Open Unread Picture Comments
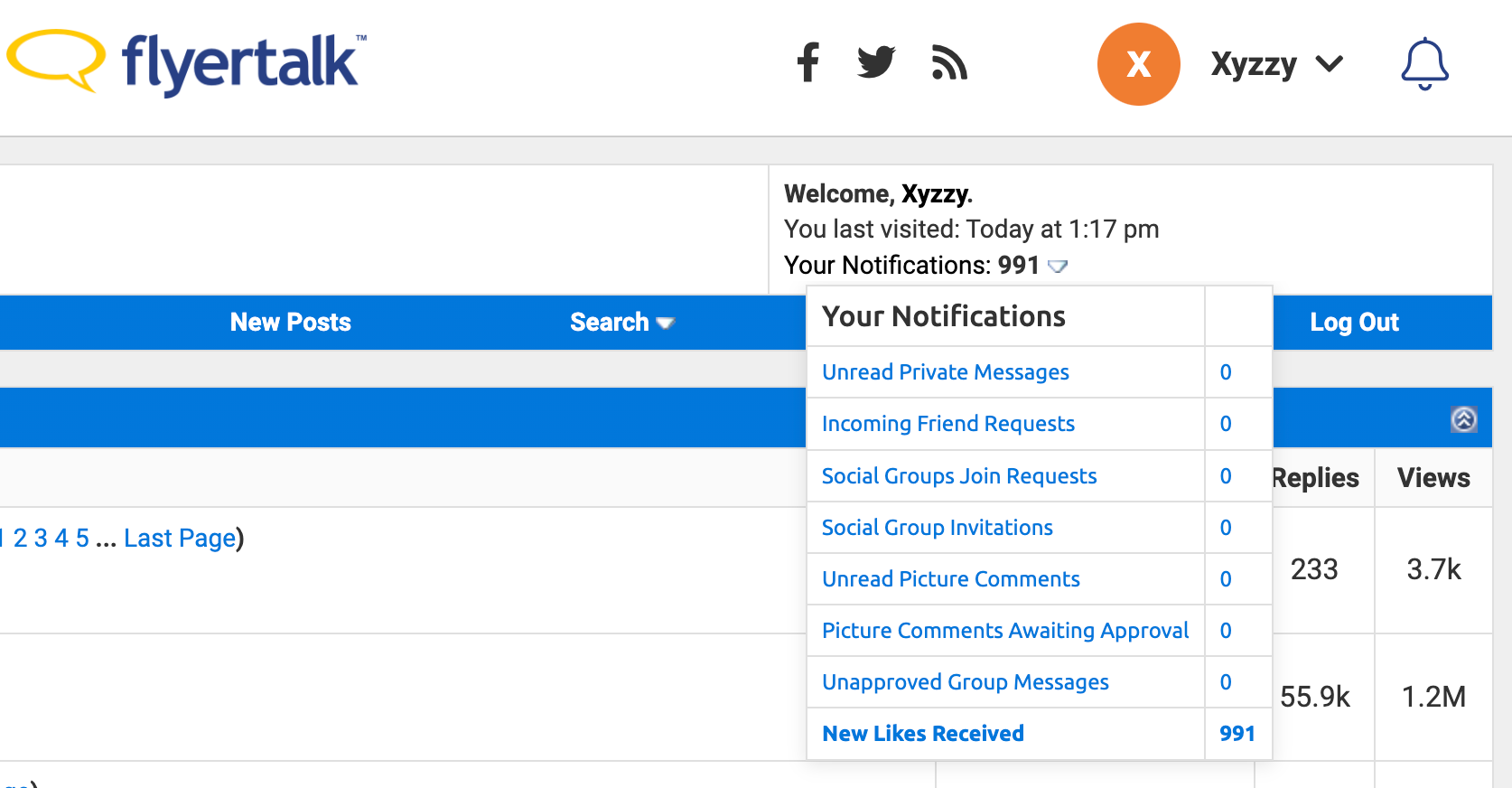1512x788 pixels. (x=950, y=579)
